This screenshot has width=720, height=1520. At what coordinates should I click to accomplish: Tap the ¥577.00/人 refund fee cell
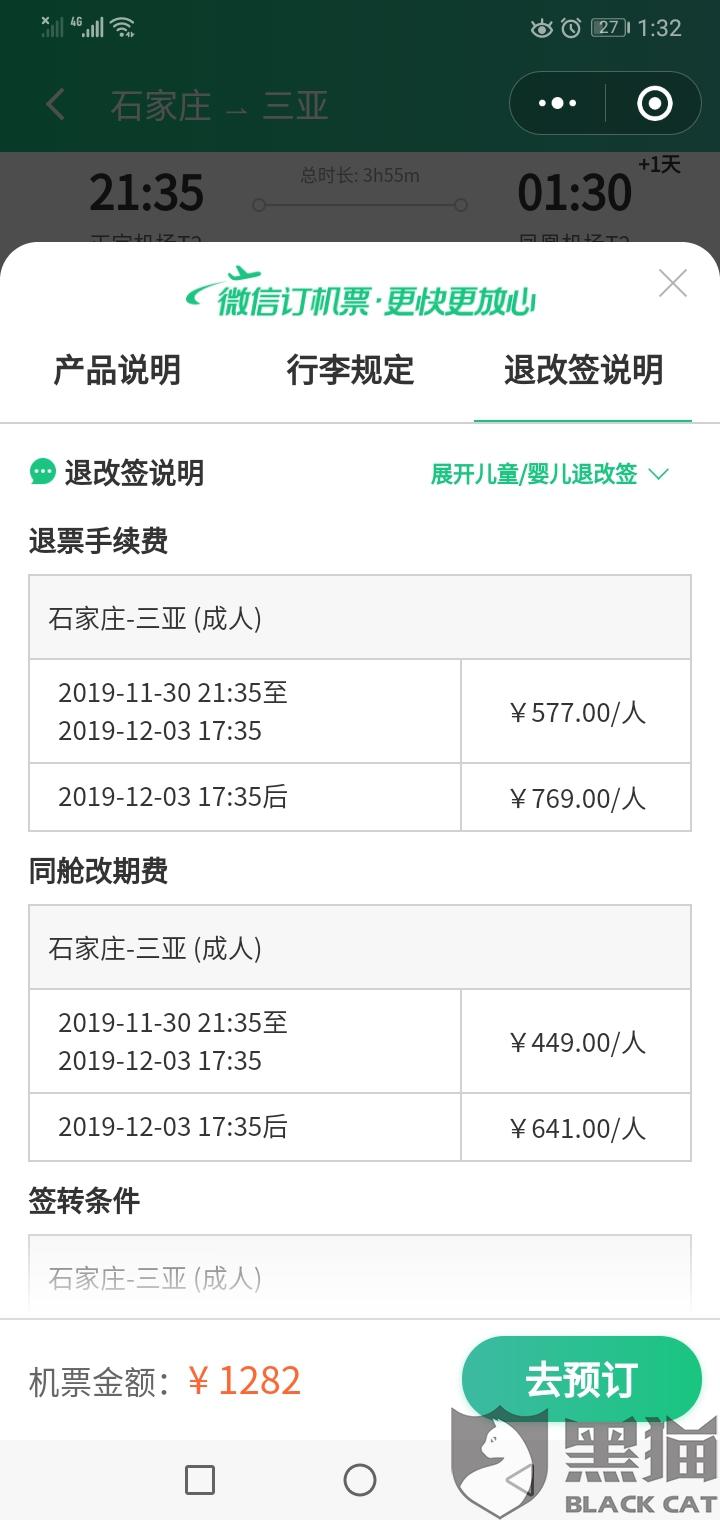coord(576,712)
